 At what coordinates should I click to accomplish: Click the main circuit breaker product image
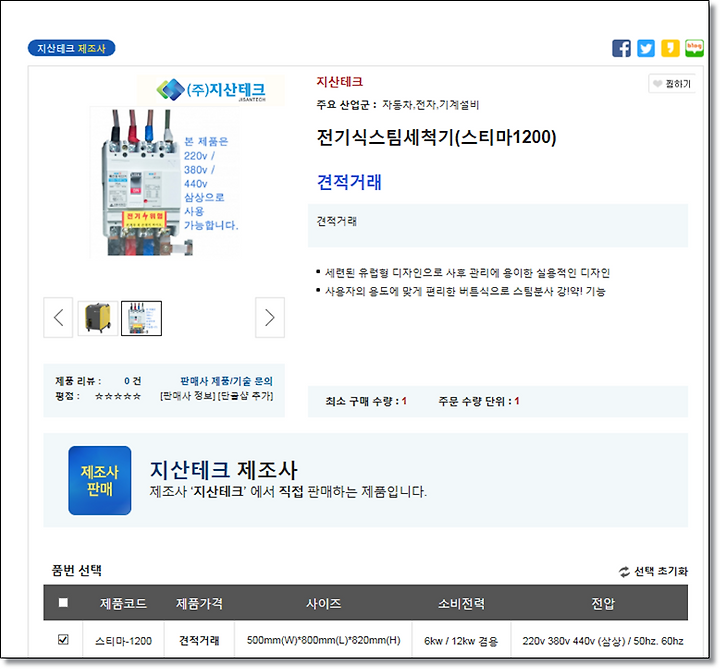click(164, 182)
